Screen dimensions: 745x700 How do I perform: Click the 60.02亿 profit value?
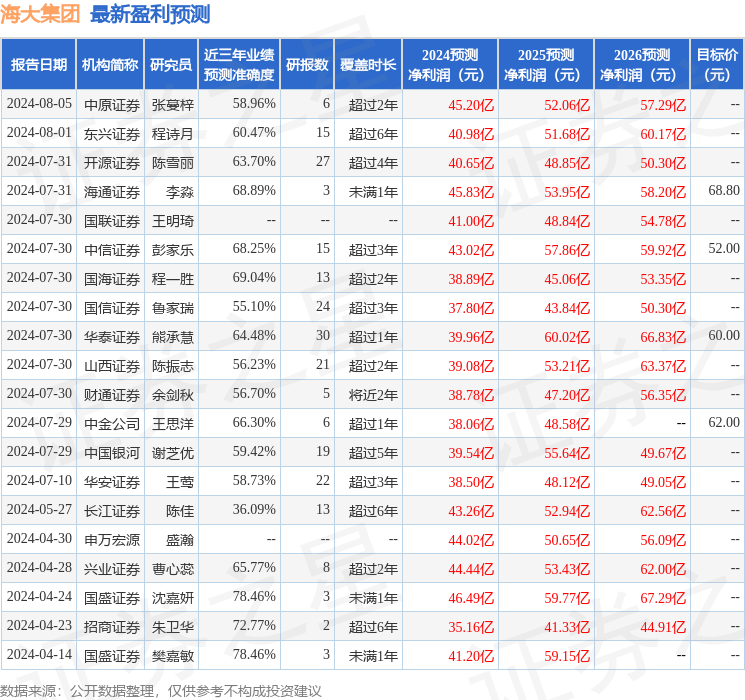coord(567,337)
